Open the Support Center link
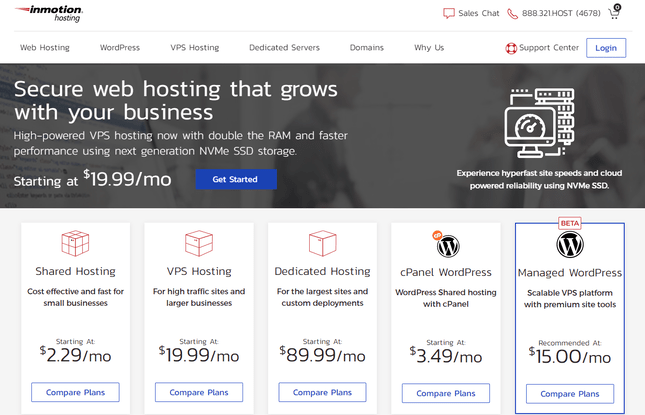Viewport: 645px width, 415px height. (x=549, y=48)
